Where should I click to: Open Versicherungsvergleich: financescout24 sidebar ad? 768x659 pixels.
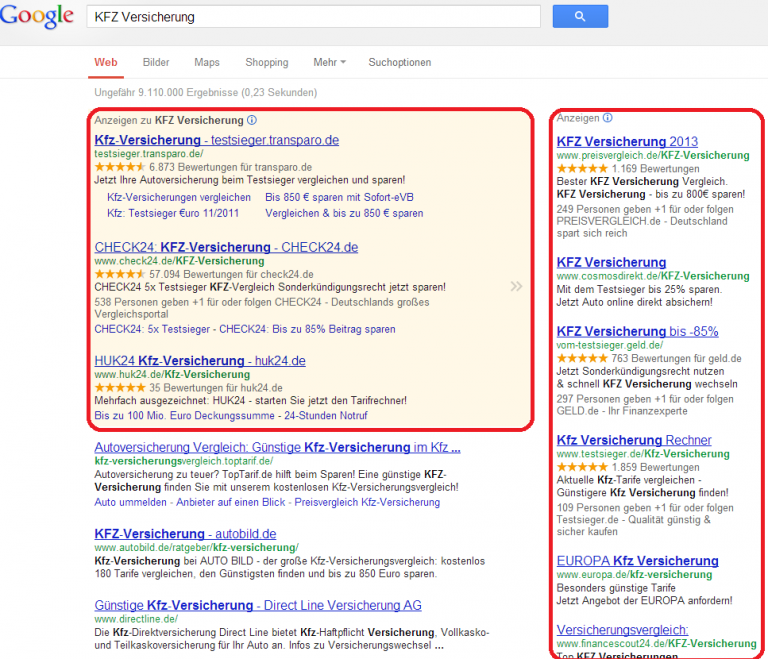pyautogui.click(x=623, y=630)
